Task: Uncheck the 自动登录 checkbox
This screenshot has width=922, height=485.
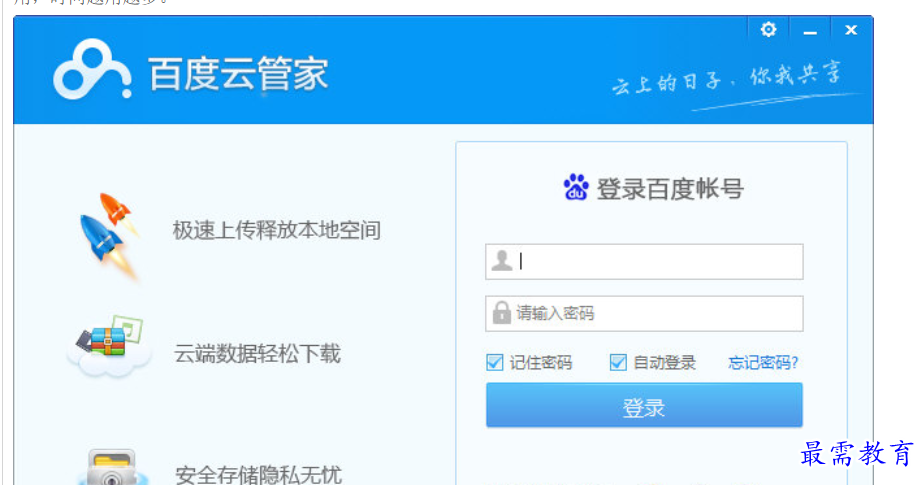Action: (618, 362)
